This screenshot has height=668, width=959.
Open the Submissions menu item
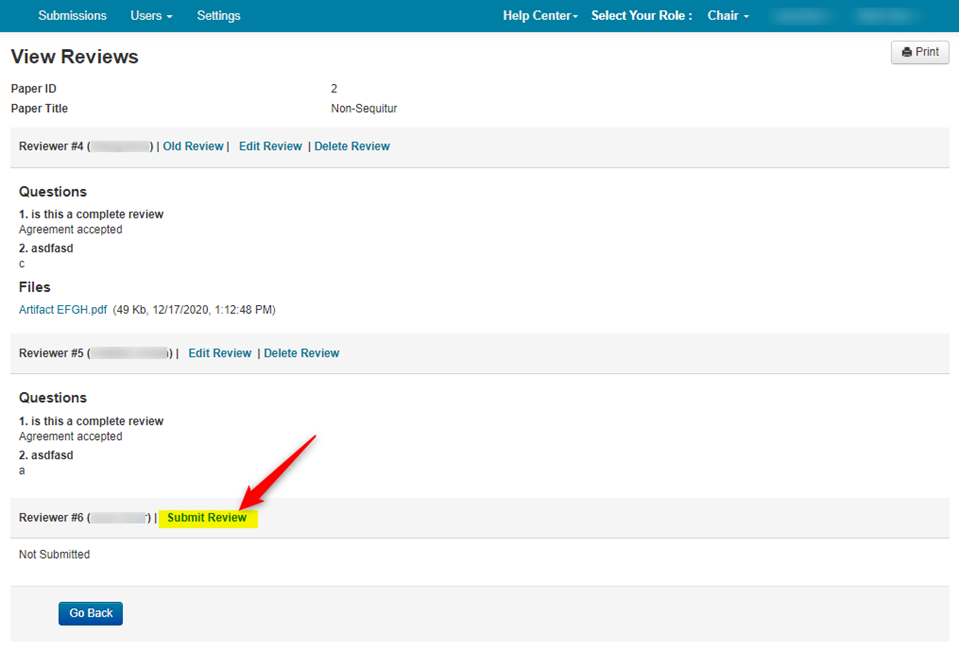click(72, 16)
